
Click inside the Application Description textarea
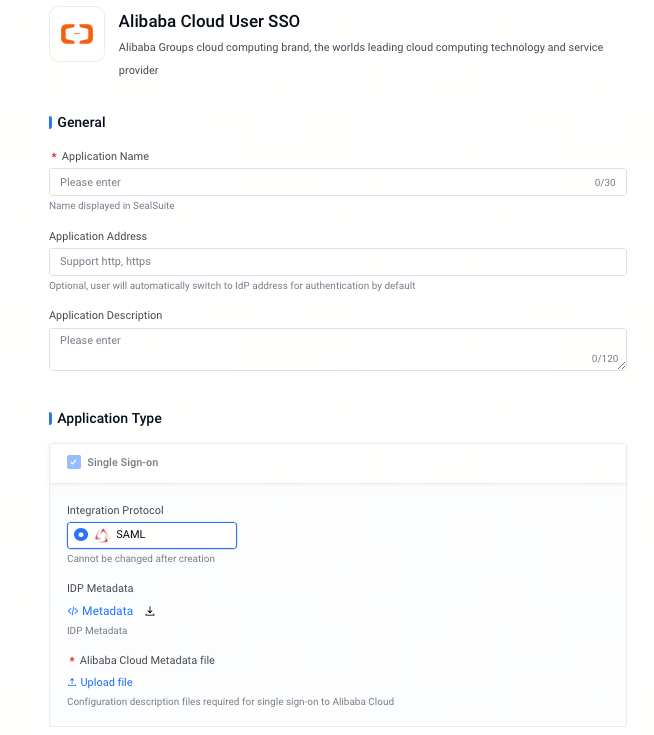[x=338, y=349]
